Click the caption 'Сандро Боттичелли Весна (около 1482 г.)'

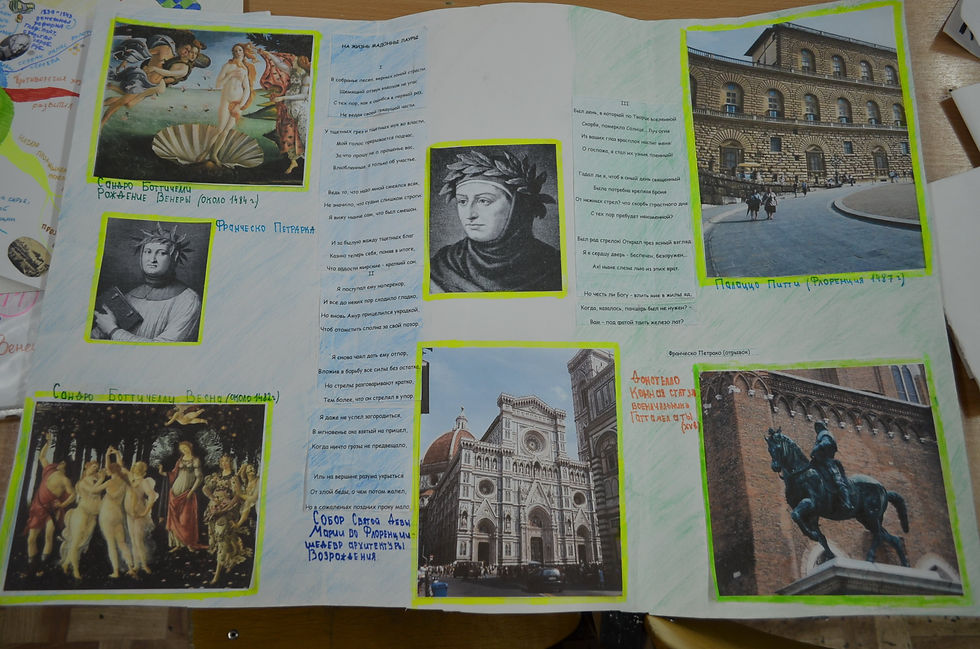click(166, 395)
